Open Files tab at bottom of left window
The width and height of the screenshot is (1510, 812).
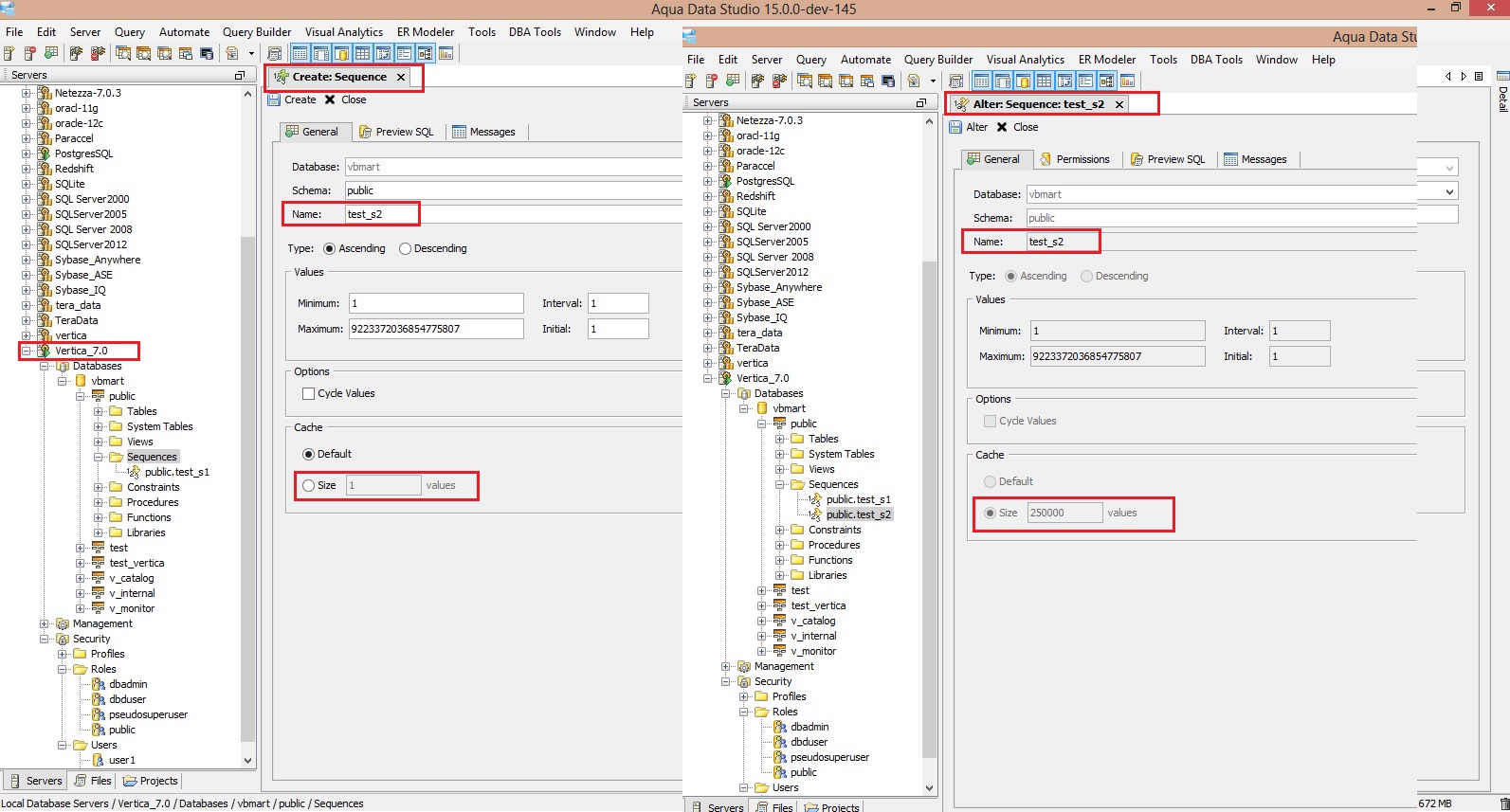point(93,781)
